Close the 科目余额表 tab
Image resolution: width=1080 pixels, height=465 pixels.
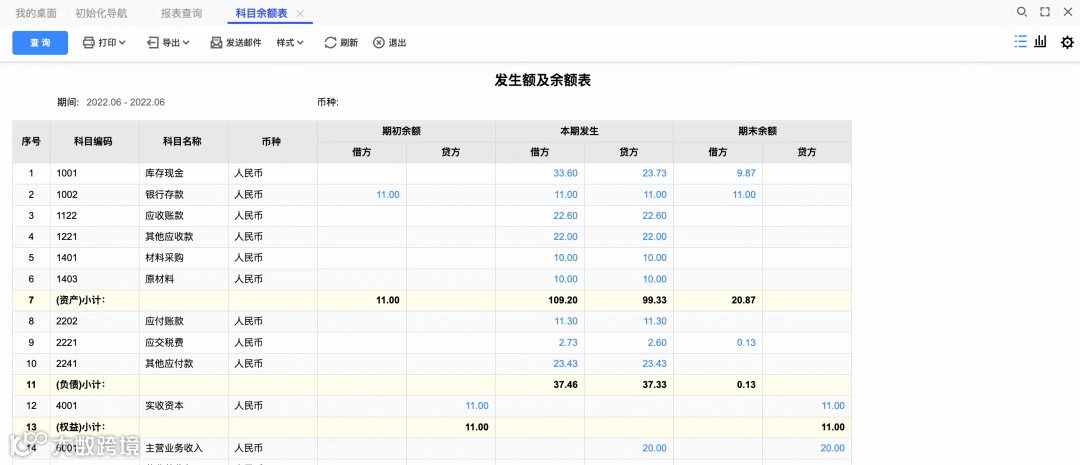coord(300,13)
